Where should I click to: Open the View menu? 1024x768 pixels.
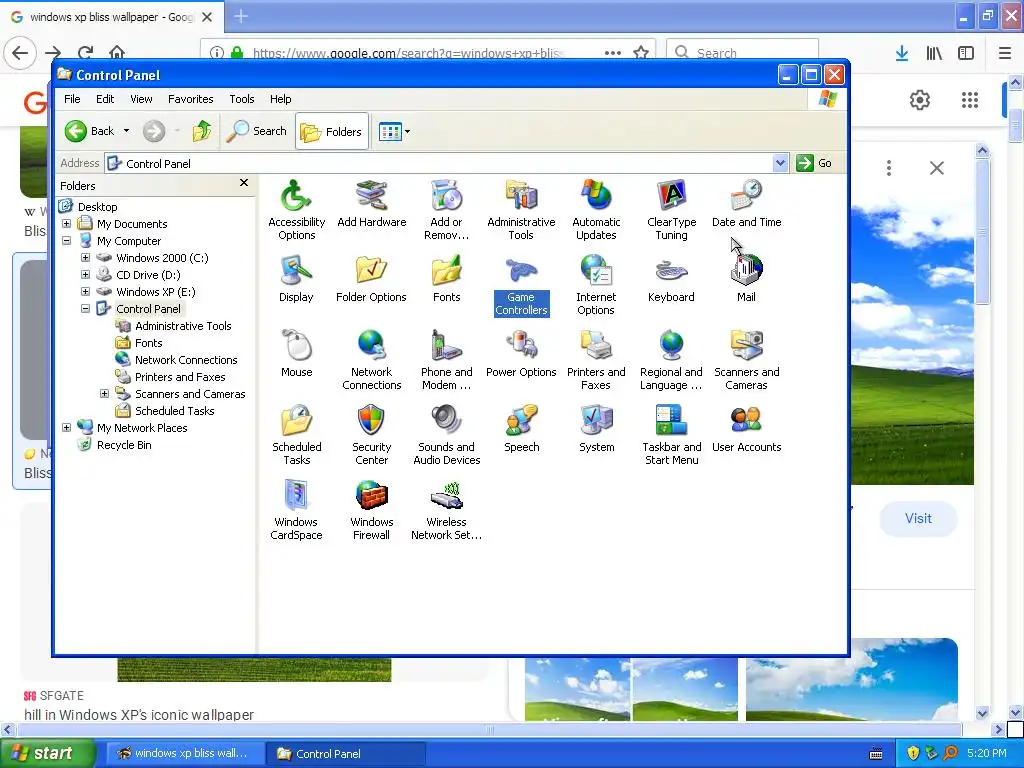(x=141, y=99)
